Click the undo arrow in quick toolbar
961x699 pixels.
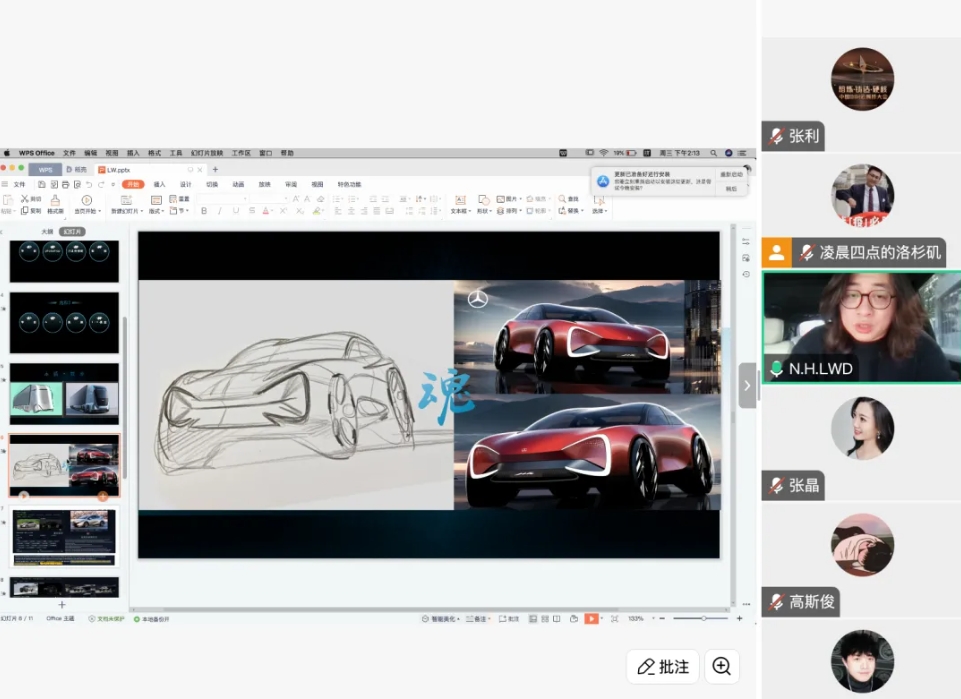pyautogui.click(x=89, y=185)
